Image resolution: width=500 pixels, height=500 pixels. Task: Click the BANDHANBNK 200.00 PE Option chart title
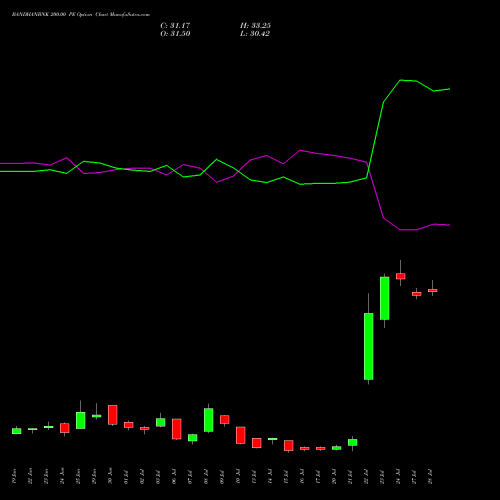pos(80,15)
